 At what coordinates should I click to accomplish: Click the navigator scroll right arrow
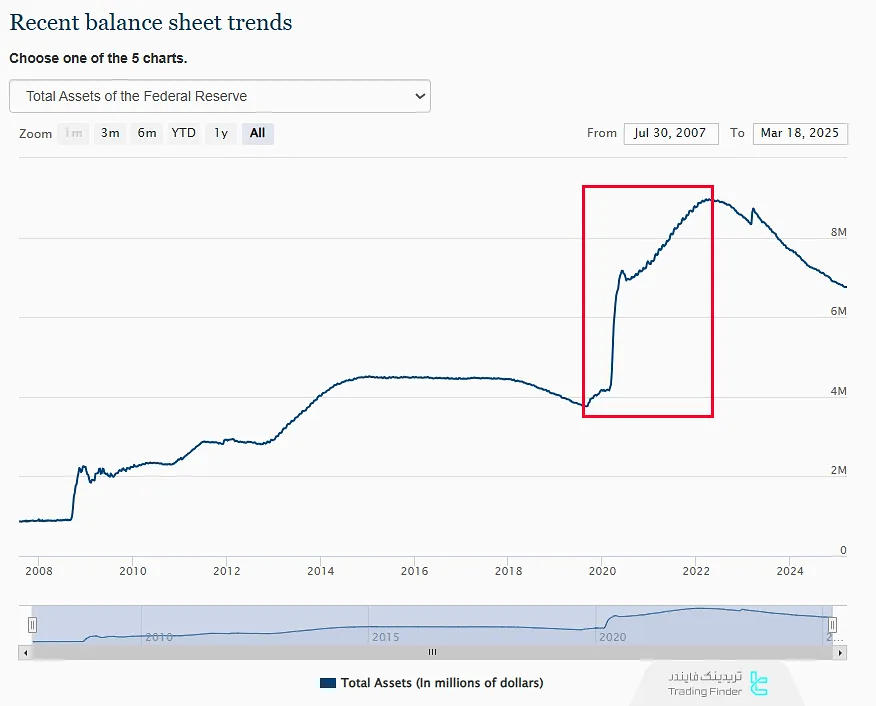[840, 652]
